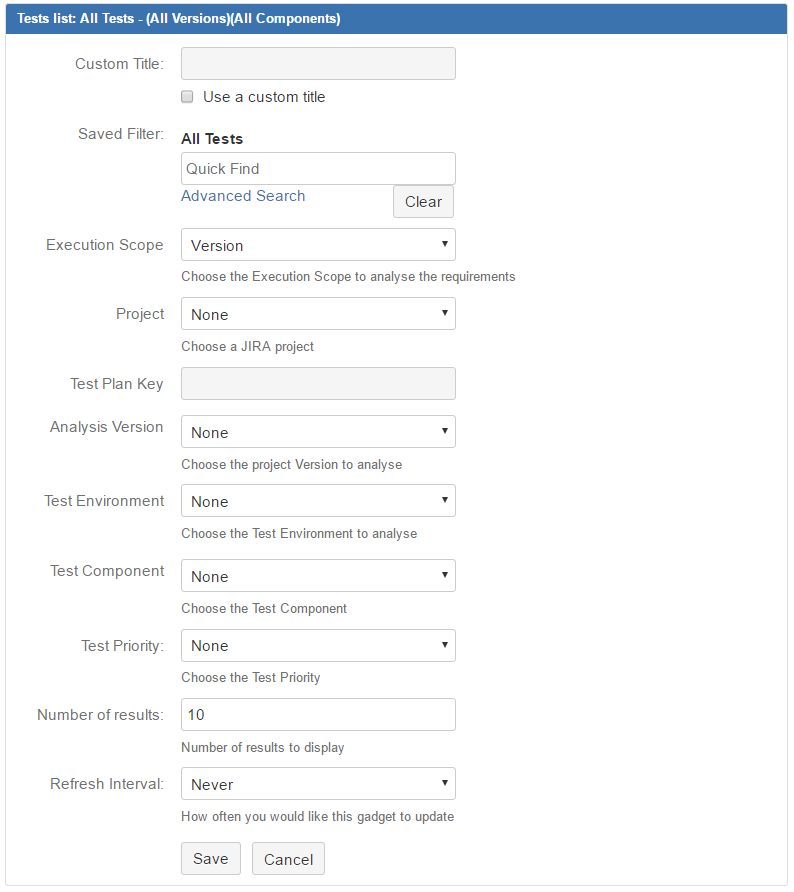This screenshot has width=794, height=892.
Task: Click the Test Plan Key field
Action: tap(318, 383)
